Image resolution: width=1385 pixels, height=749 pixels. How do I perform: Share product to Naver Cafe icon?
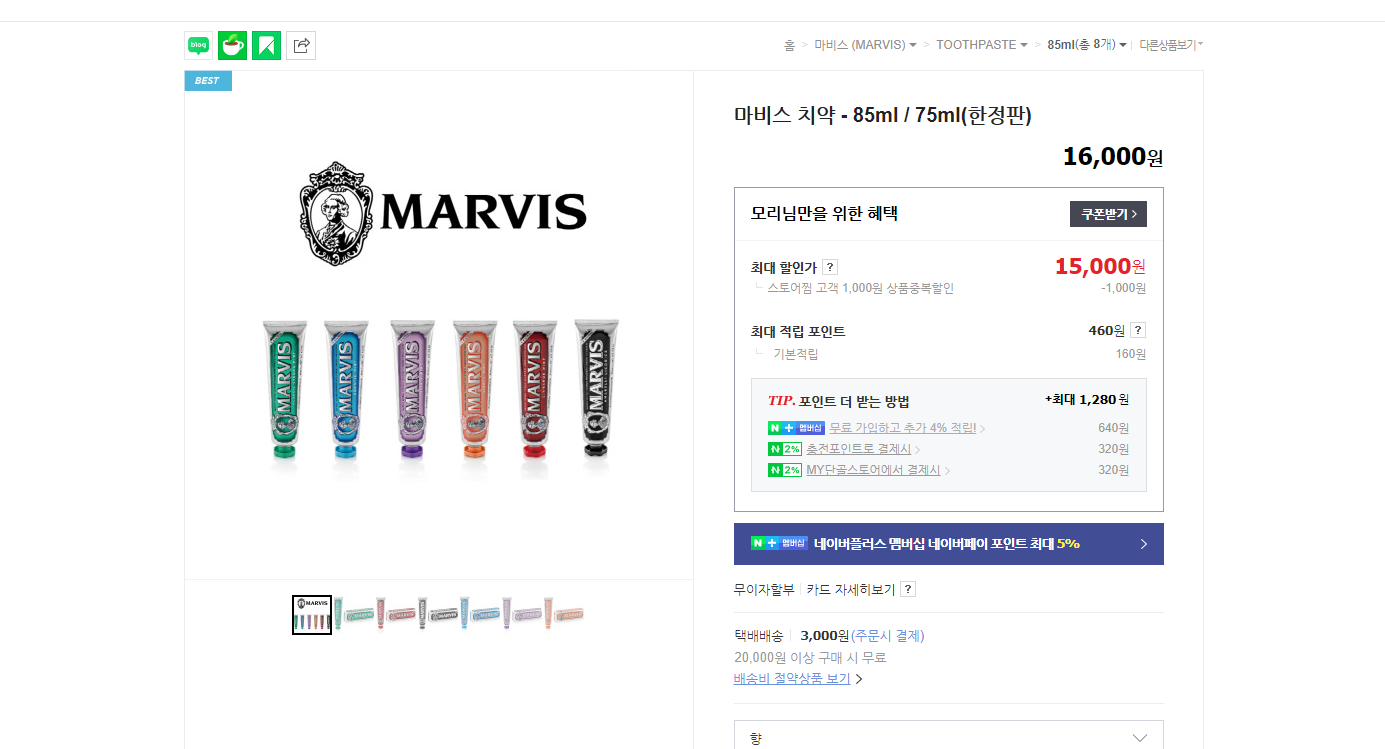pyautogui.click(x=232, y=45)
